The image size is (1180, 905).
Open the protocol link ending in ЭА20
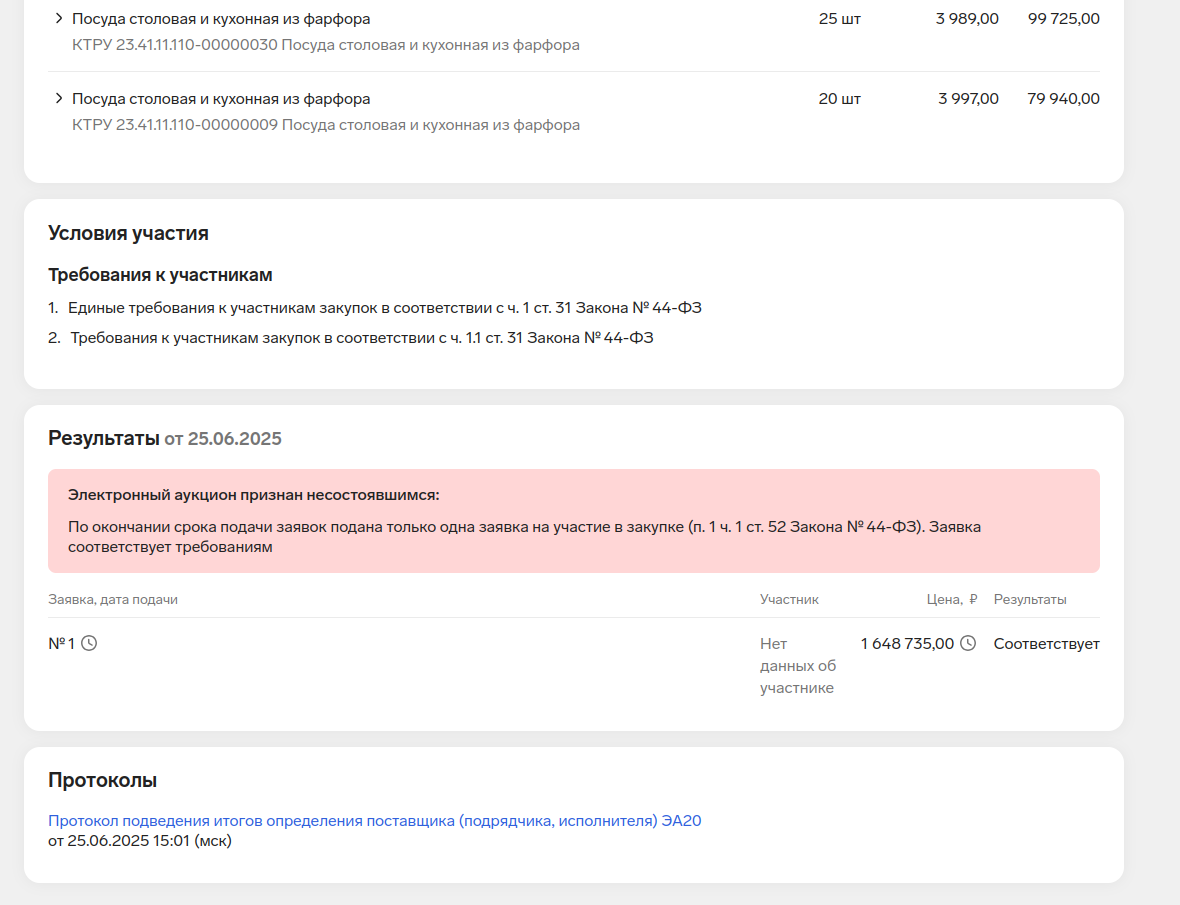[x=374, y=821]
